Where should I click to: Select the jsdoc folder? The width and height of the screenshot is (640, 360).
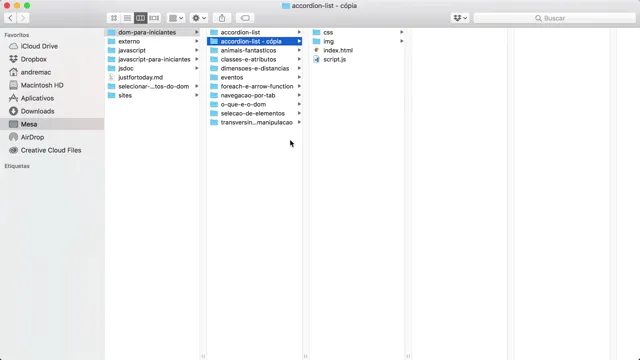tap(153, 68)
